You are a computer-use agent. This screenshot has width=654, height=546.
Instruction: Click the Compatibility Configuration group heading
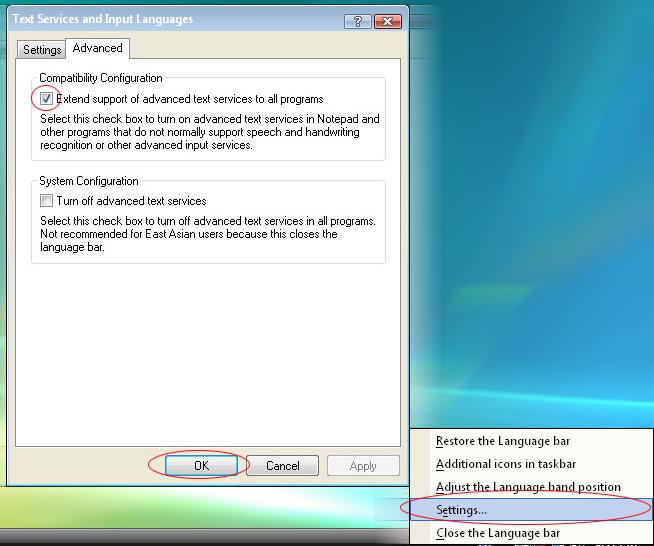[x=100, y=78]
